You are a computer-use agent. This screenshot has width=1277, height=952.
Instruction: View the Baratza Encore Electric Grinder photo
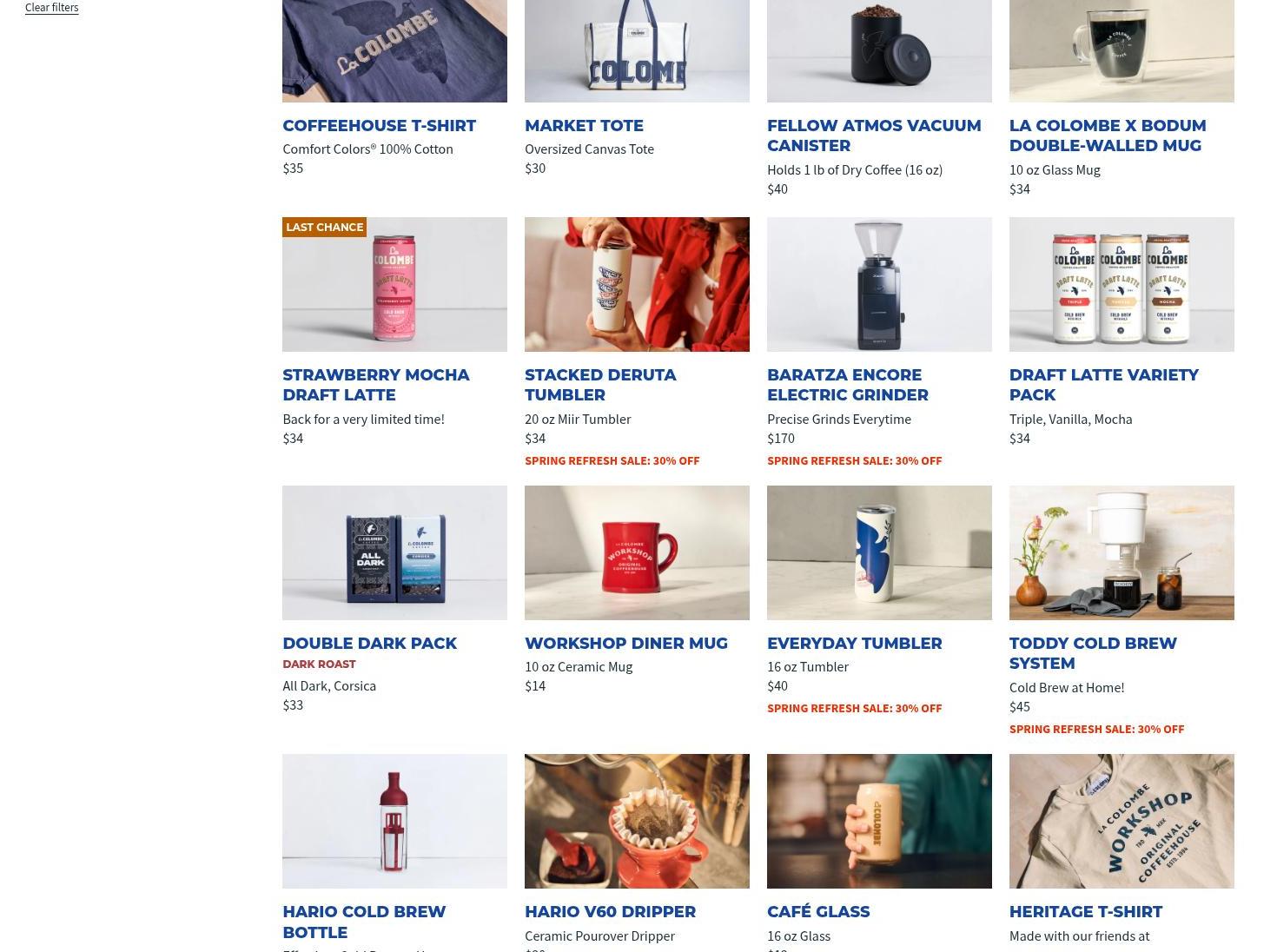tap(879, 285)
